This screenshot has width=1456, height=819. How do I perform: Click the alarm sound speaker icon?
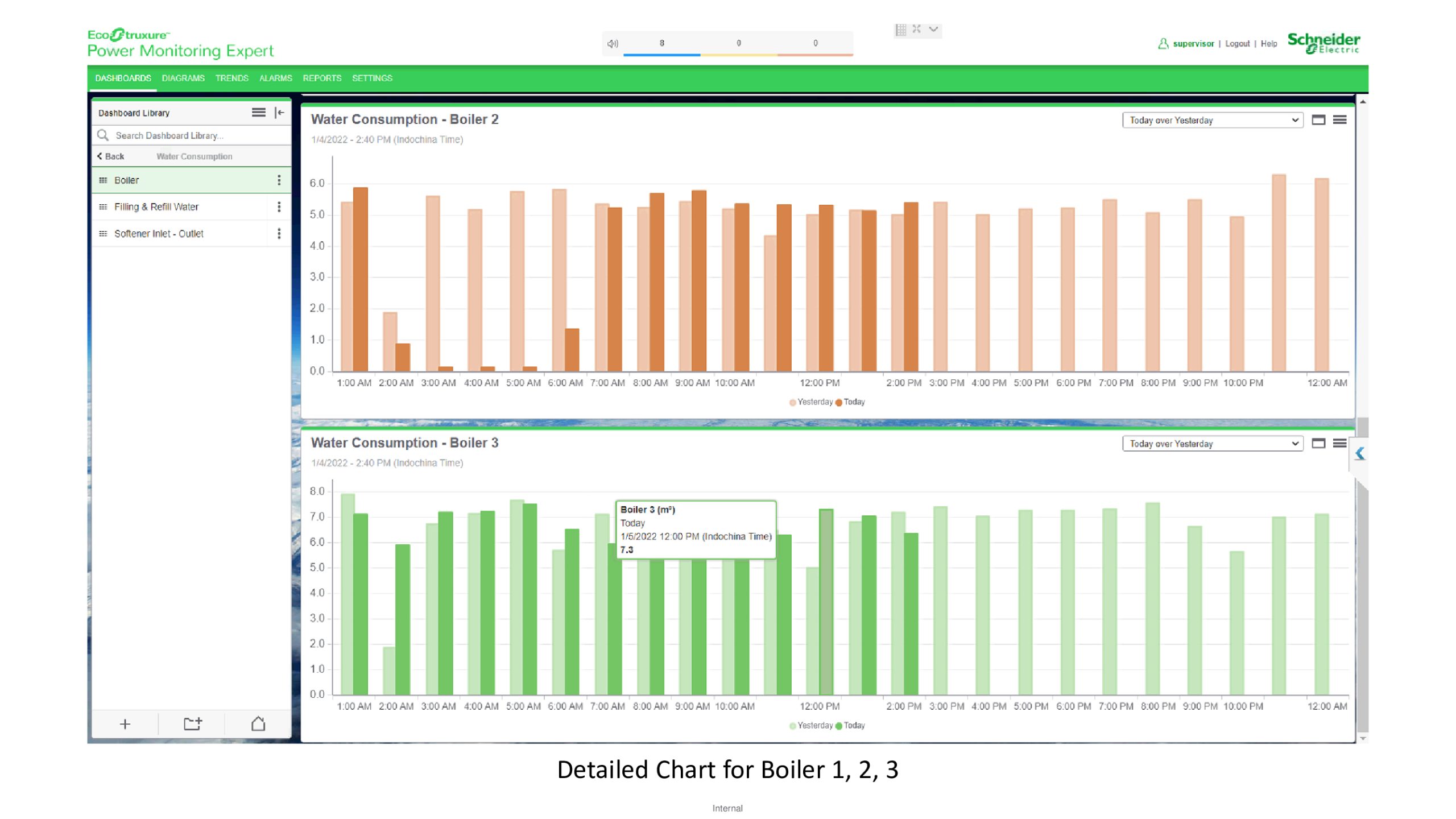613,43
